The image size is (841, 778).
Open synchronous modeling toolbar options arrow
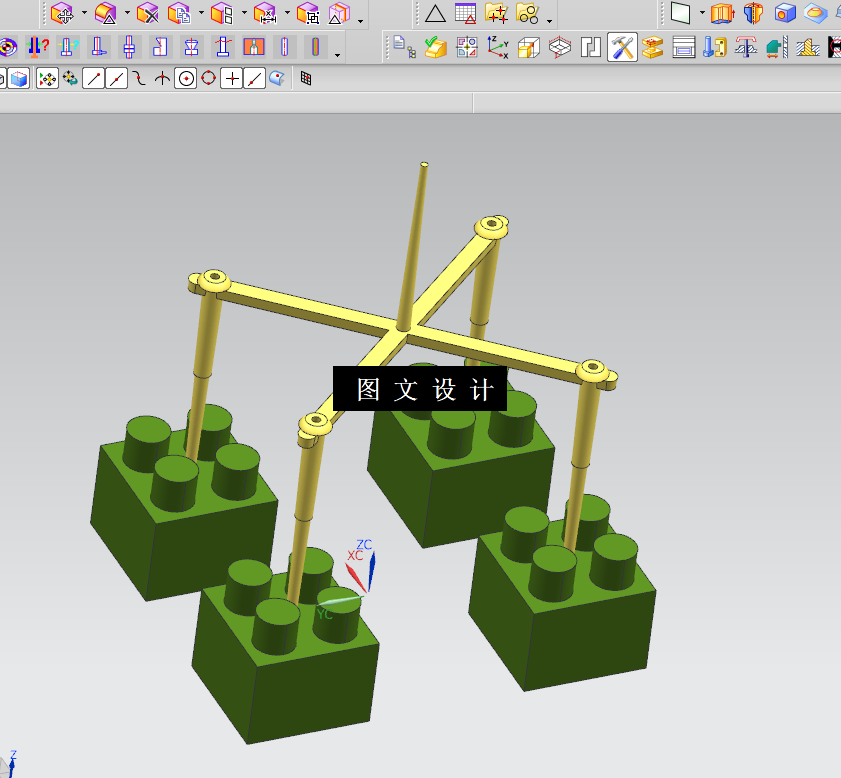[360, 21]
